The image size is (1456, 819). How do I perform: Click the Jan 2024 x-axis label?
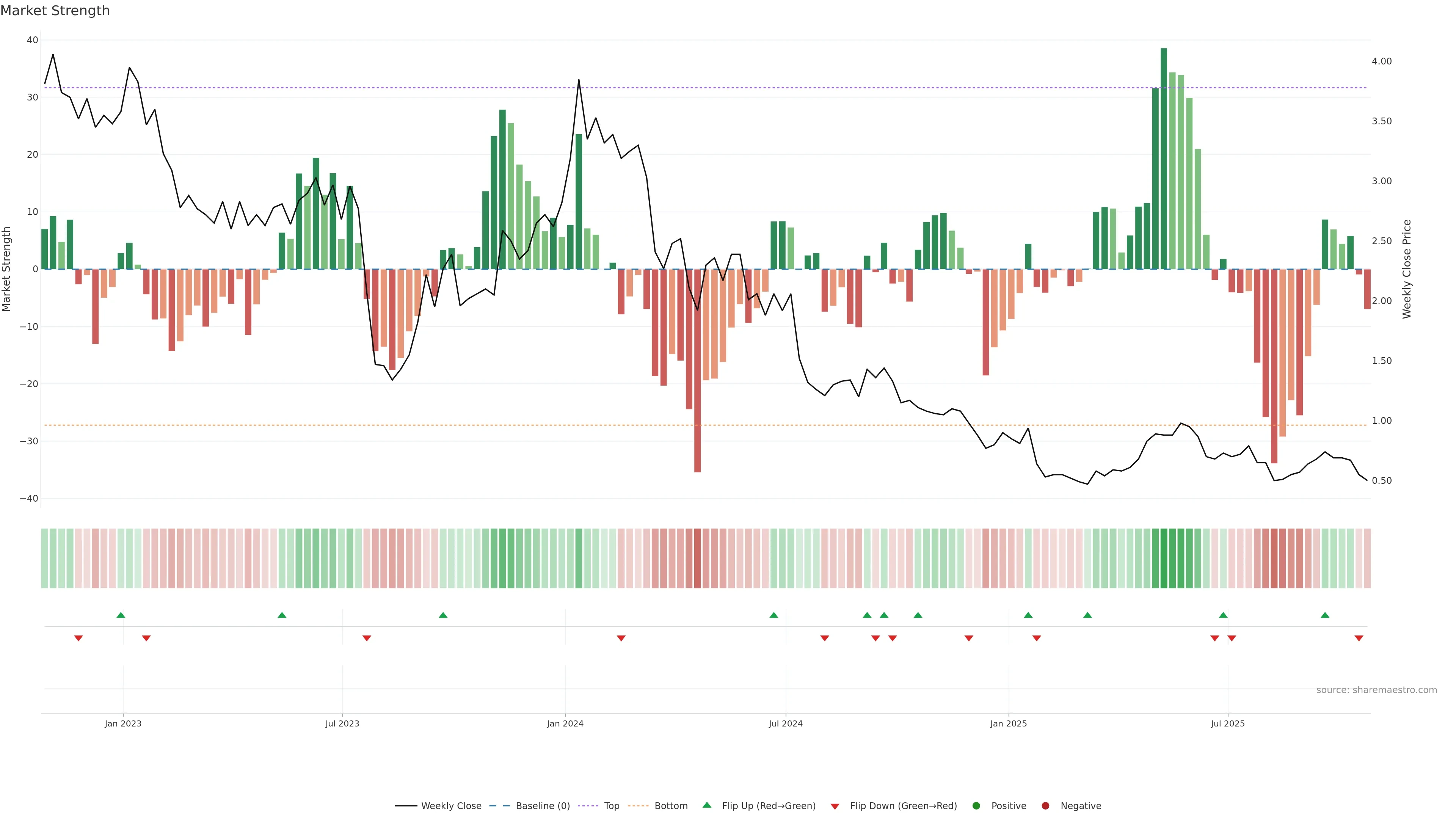565,723
